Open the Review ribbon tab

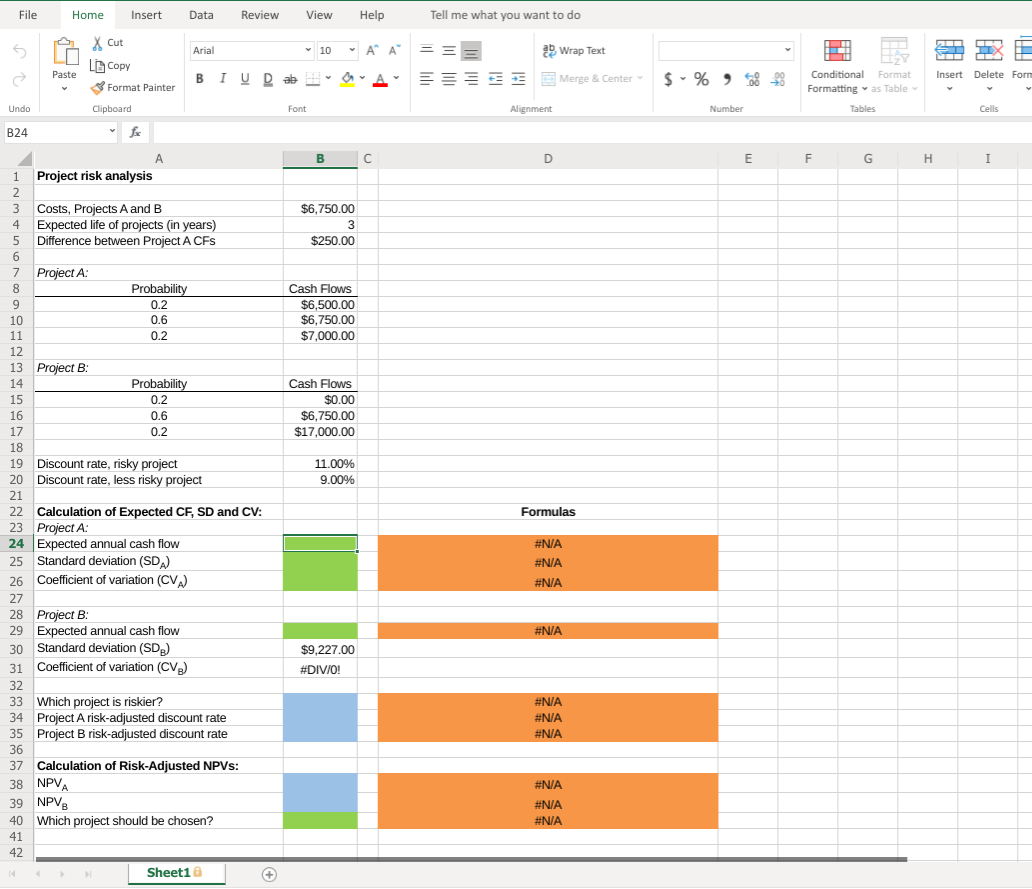(x=259, y=15)
